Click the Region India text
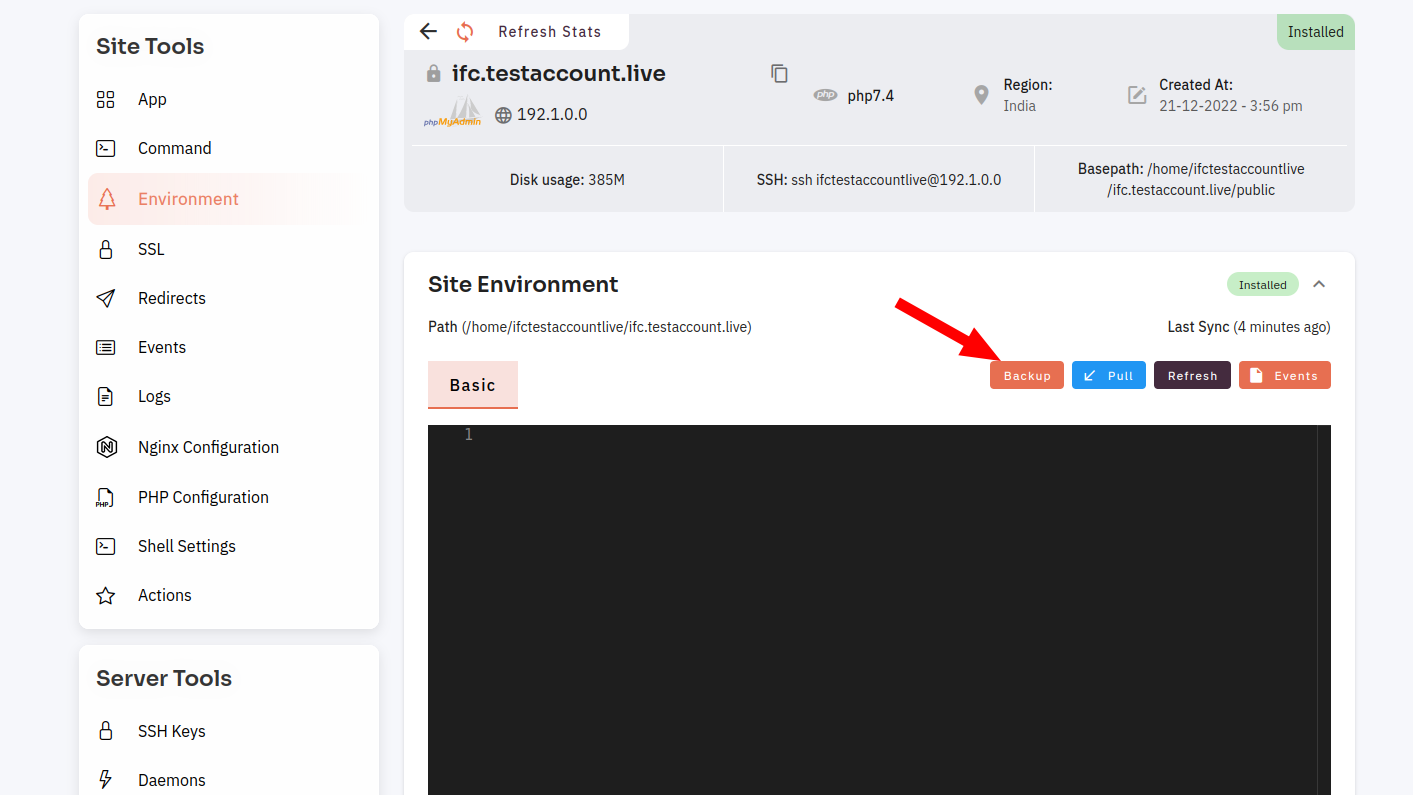Screen dimensions: 1413x795 click(1020, 106)
